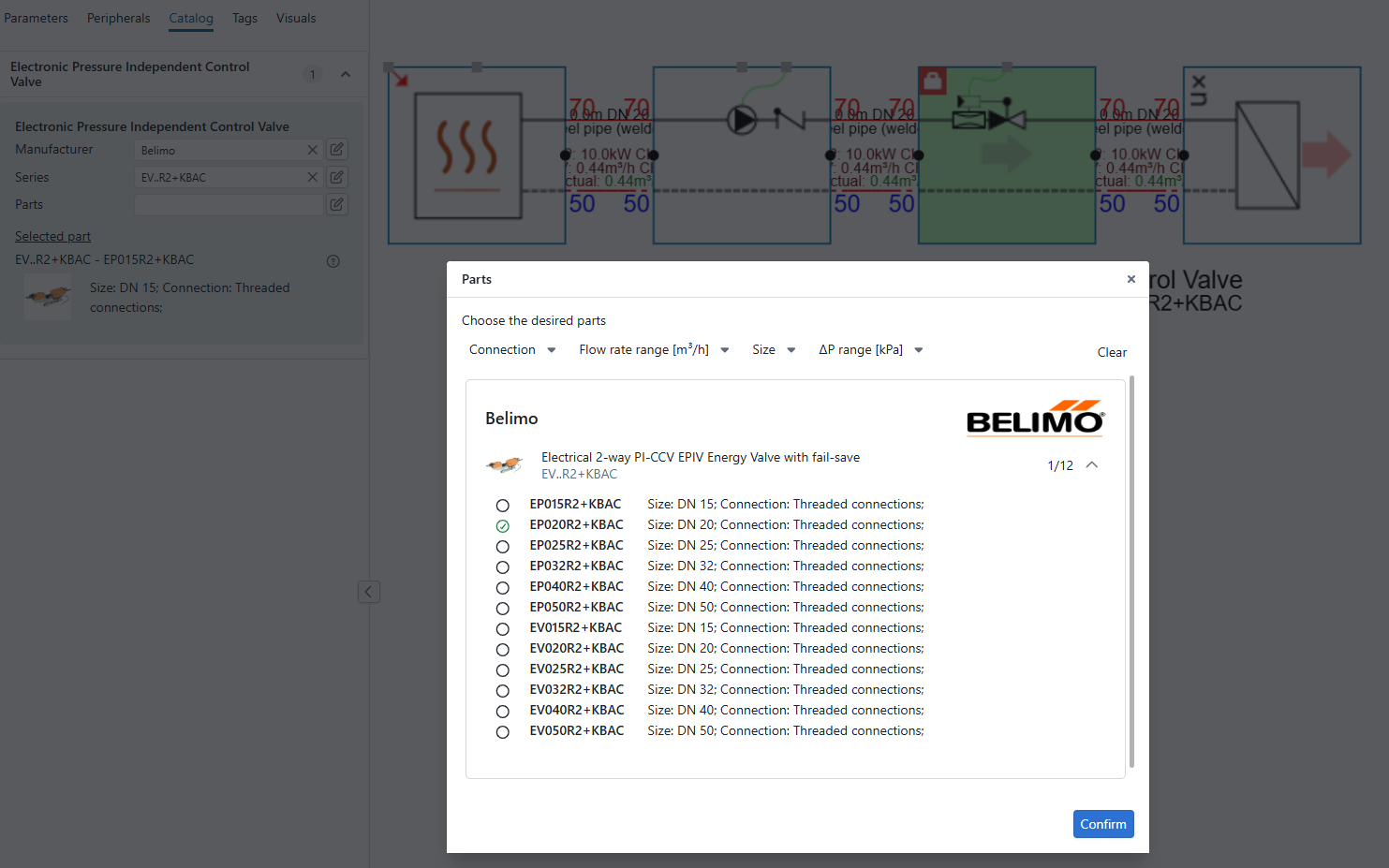
Task: Open the Manufacturer edit icon
Action: 337,150
